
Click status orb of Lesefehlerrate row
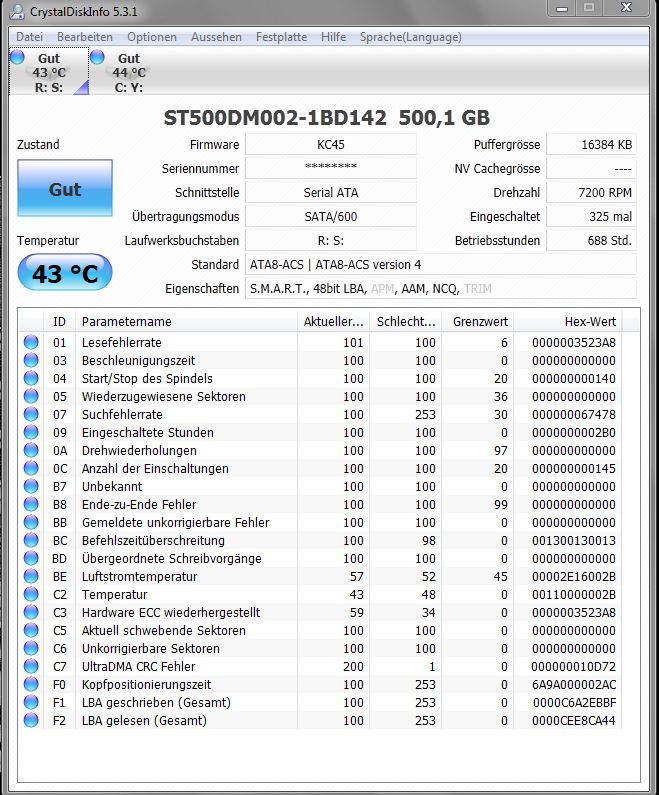pyautogui.click(x=31, y=342)
